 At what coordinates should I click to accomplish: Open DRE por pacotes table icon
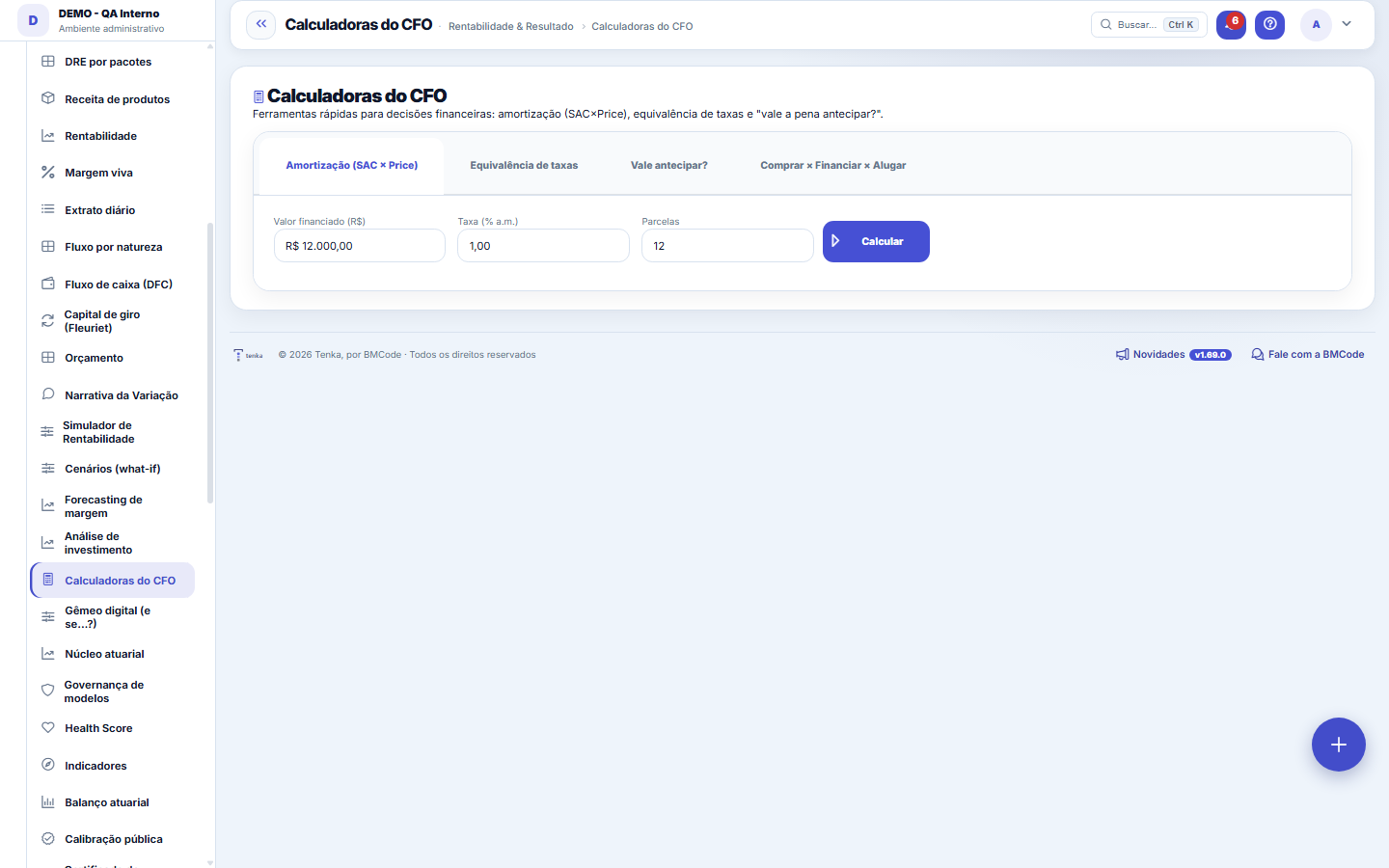(x=48, y=62)
